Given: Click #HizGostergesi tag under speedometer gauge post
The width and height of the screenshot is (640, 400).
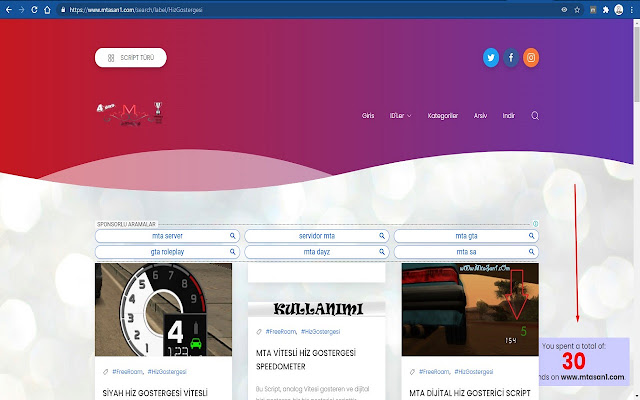Looking at the screenshot, I should tap(167, 372).
